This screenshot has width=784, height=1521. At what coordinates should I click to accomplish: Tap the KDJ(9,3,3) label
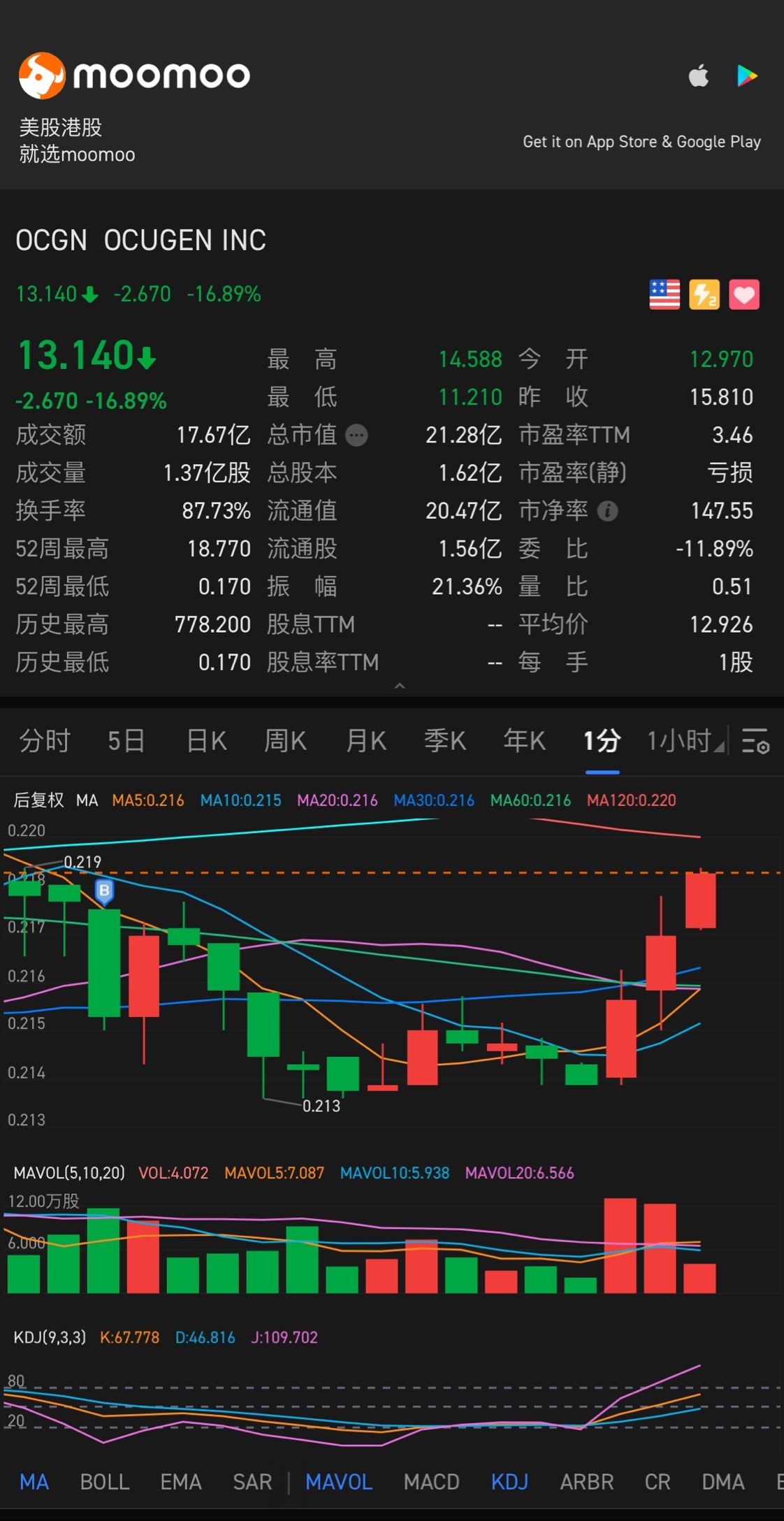click(50, 1337)
